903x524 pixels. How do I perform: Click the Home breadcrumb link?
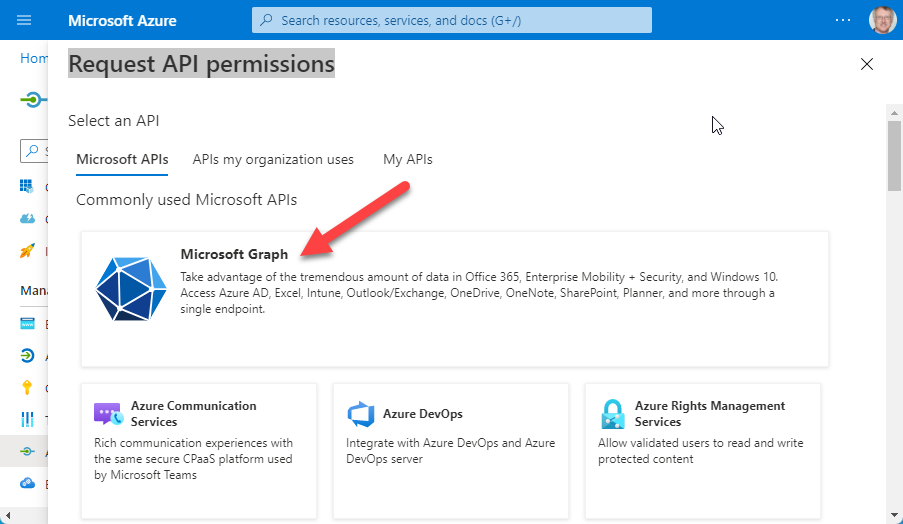click(x=34, y=58)
